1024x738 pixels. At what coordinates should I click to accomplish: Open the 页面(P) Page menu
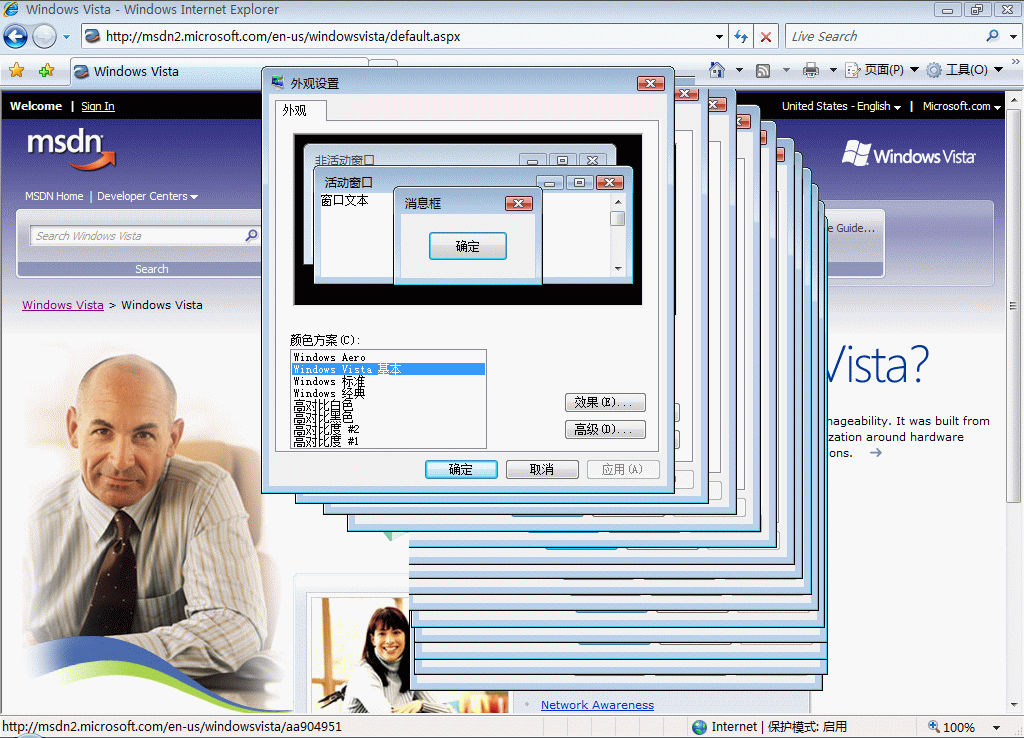click(x=882, y=70)
